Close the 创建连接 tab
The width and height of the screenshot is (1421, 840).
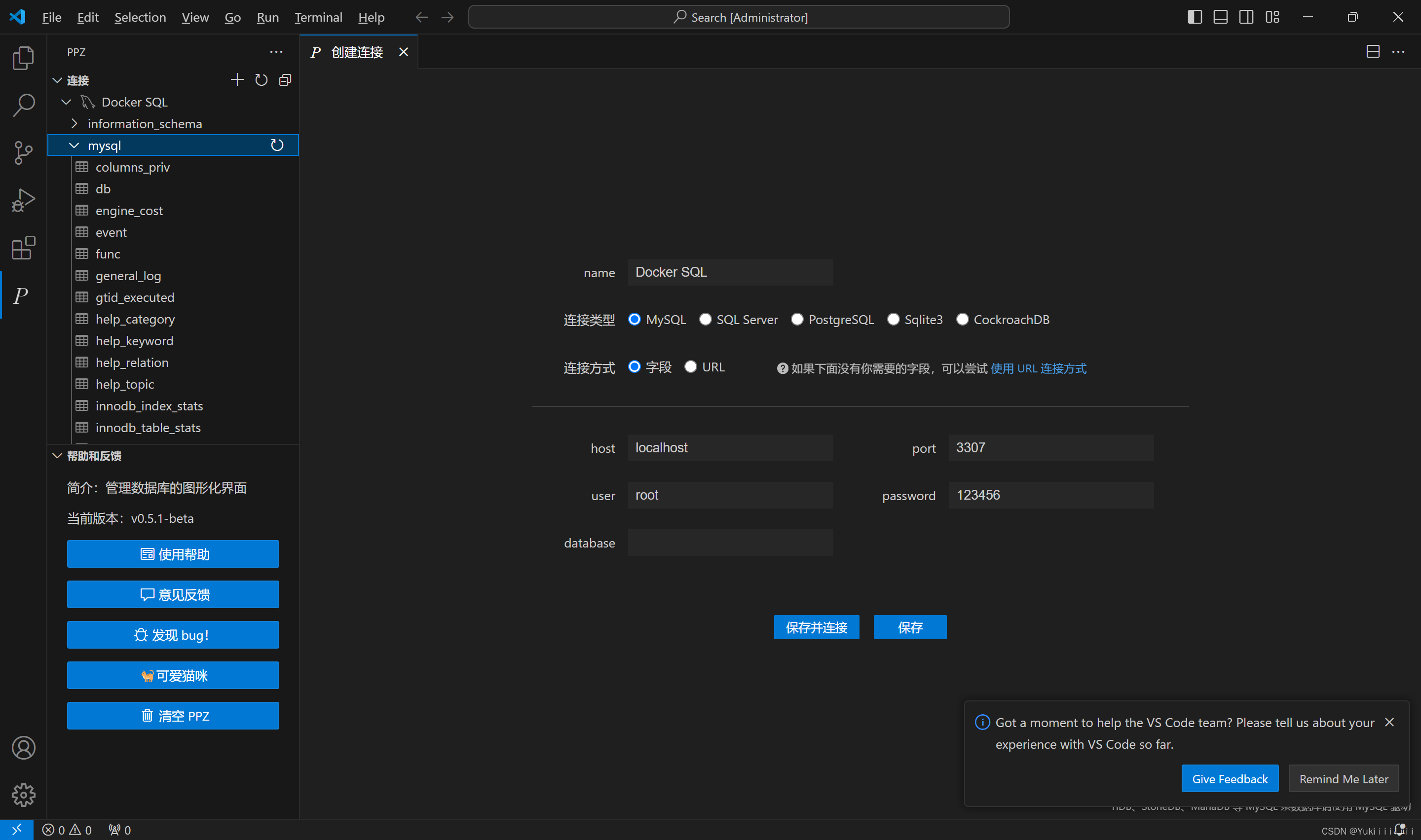click(403, 52)
